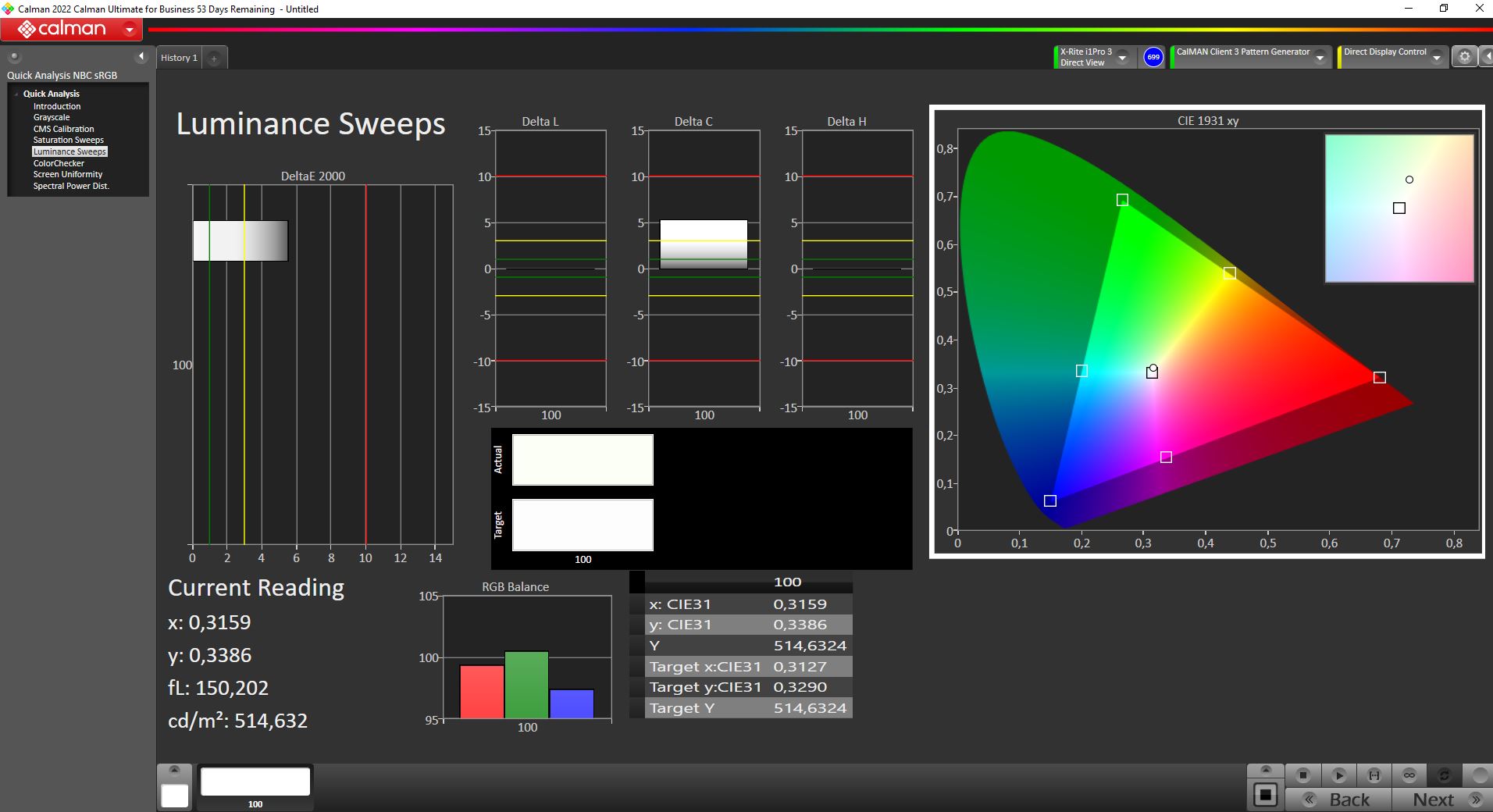The height and width of the screenshot is (812, 1493).
Task: Open the X-Rite i1Pro 3 meter dropdown
Action: [x=1122, y=58]
